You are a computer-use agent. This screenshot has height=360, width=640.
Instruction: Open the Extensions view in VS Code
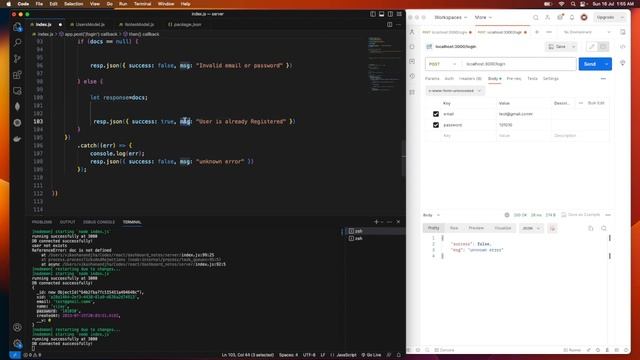[17, 75]
